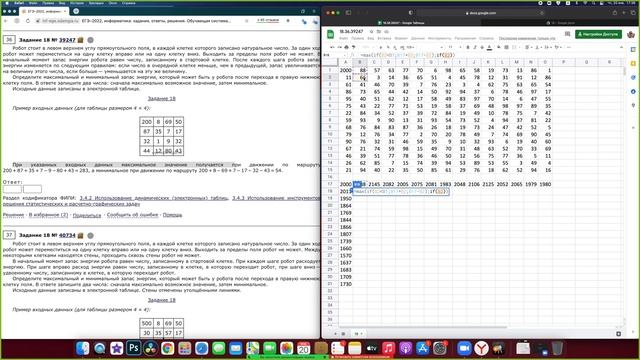The height and width of the screenshot is (360, 640).
Task: Redo action in Google Sheets toolbar
Action: [x=339, y=47]
